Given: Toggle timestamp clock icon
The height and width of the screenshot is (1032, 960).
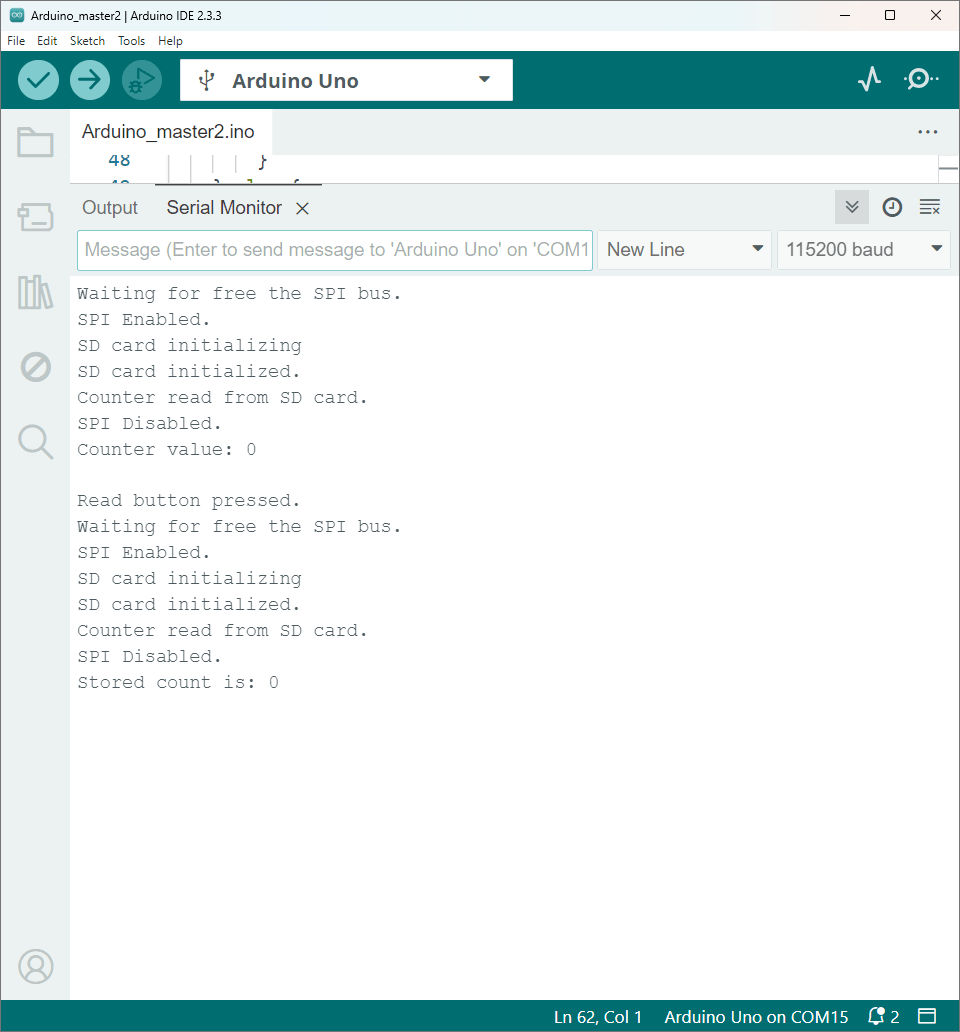Looking at the screenshot, I should click(x=892, y=207).
